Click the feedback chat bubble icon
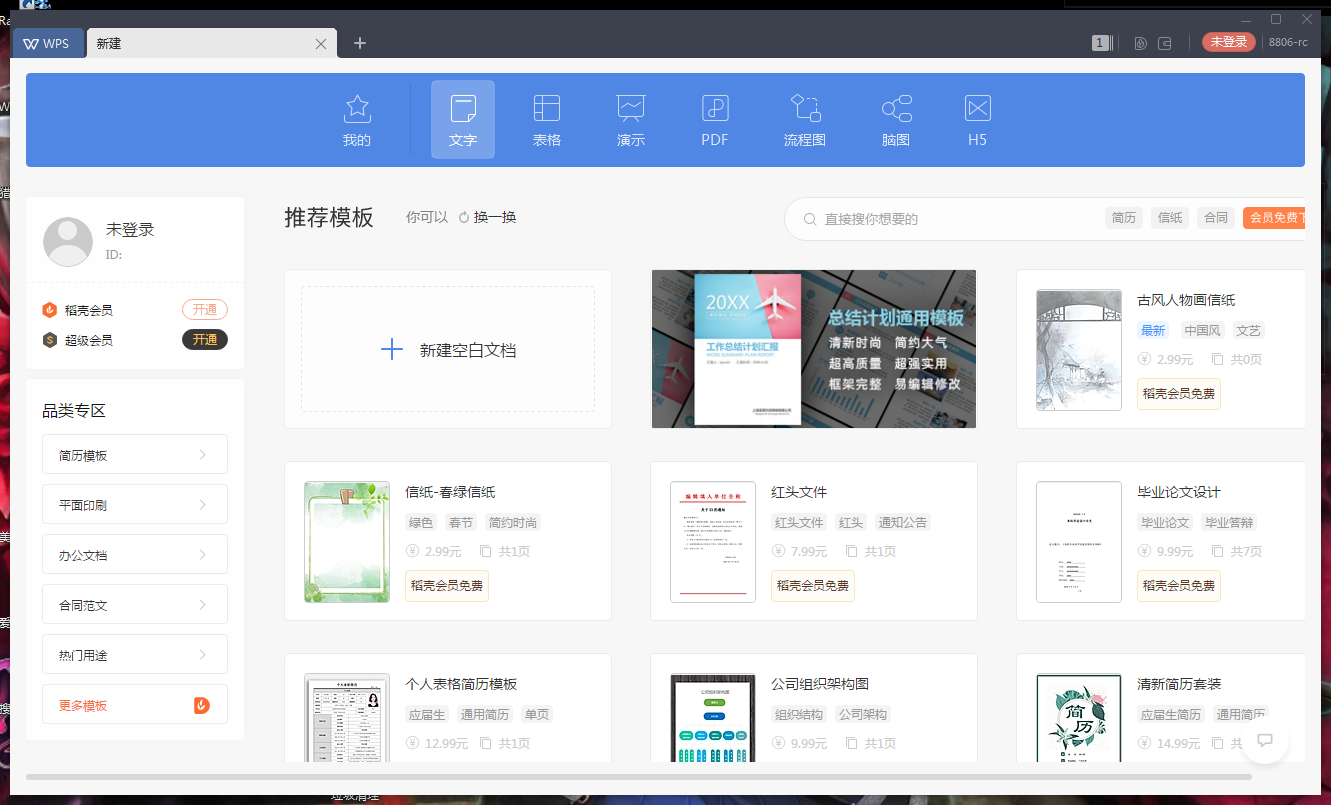Viewport: 1331px width, 805px height. point(1264,740)
